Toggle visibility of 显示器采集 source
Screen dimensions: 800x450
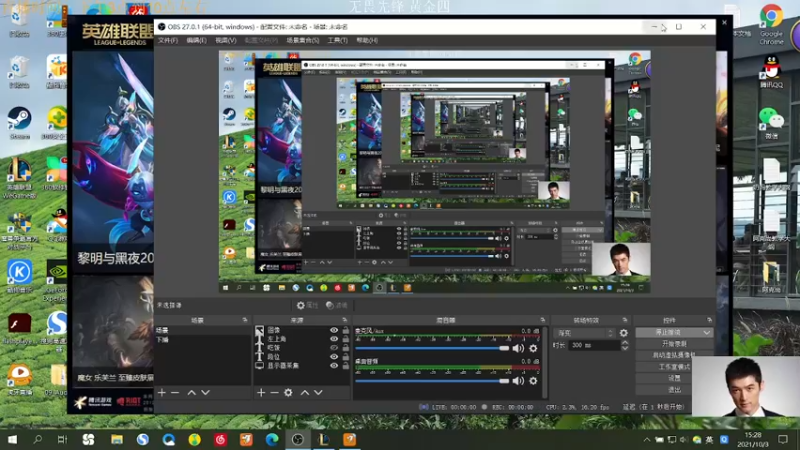pyautogui.click(x=334, y=365)
